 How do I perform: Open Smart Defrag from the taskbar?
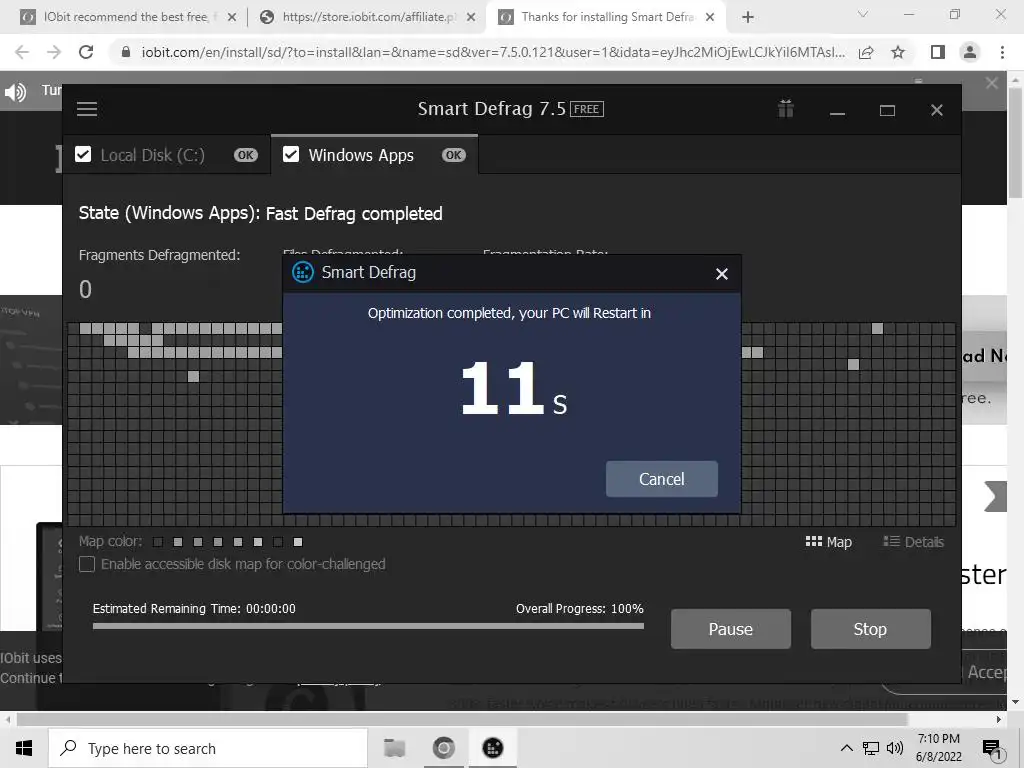(493, 748)
